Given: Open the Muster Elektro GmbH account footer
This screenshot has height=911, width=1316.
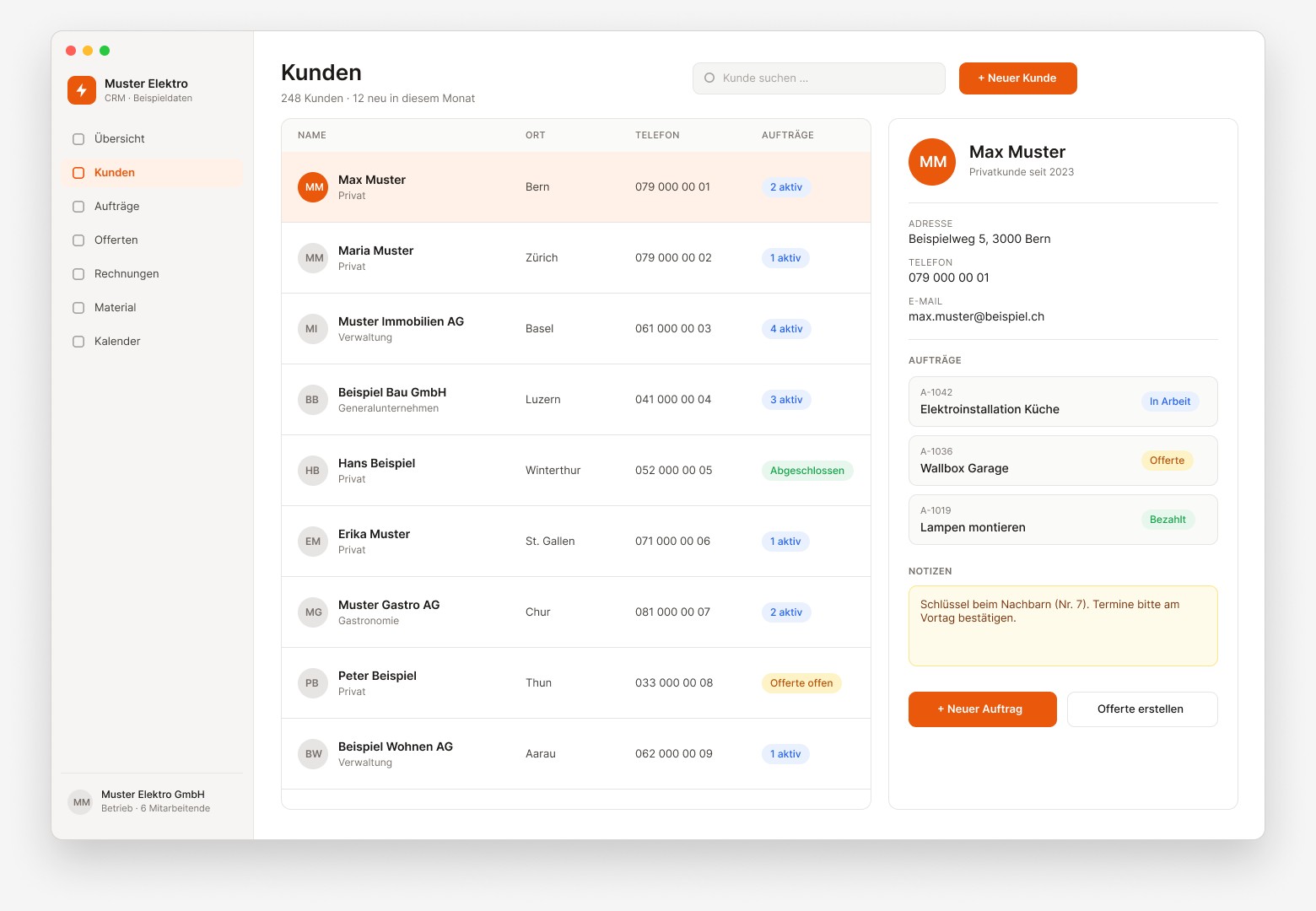Looking at the screenshot, I should (152, 801).
